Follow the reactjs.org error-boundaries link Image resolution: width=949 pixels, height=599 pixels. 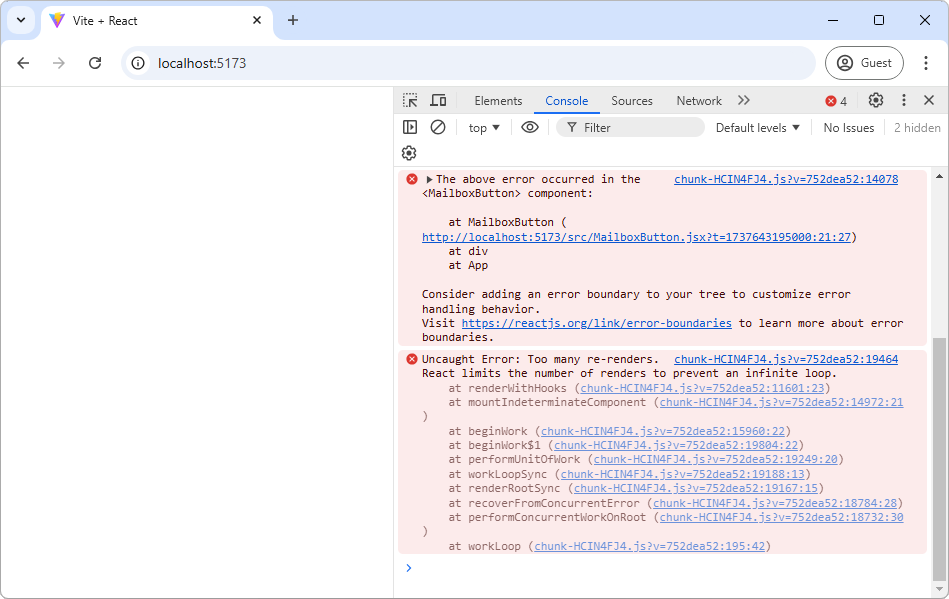click(x=596, y=323)
